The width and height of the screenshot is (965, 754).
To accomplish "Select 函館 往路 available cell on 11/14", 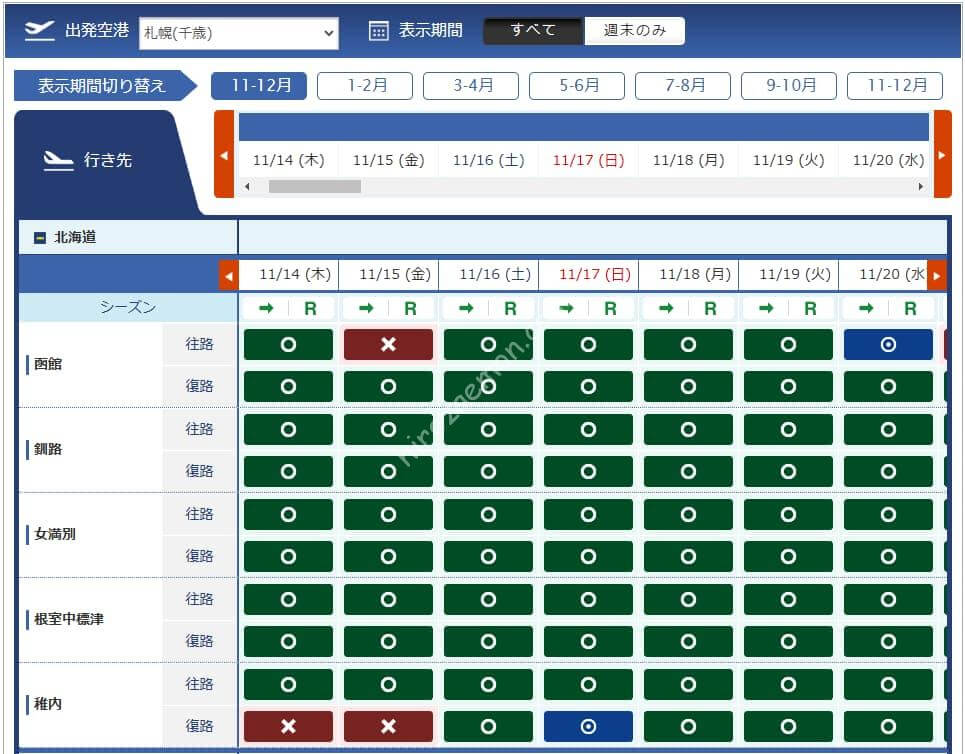I will pos(288,345).
